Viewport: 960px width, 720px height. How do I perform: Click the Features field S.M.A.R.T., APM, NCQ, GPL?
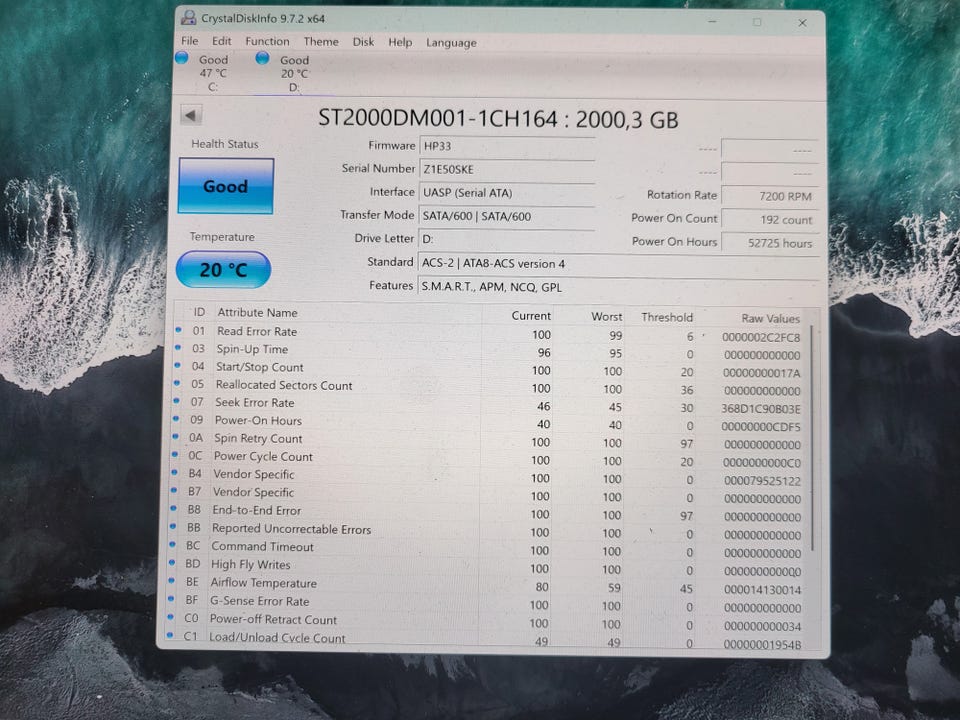(617, 287)
